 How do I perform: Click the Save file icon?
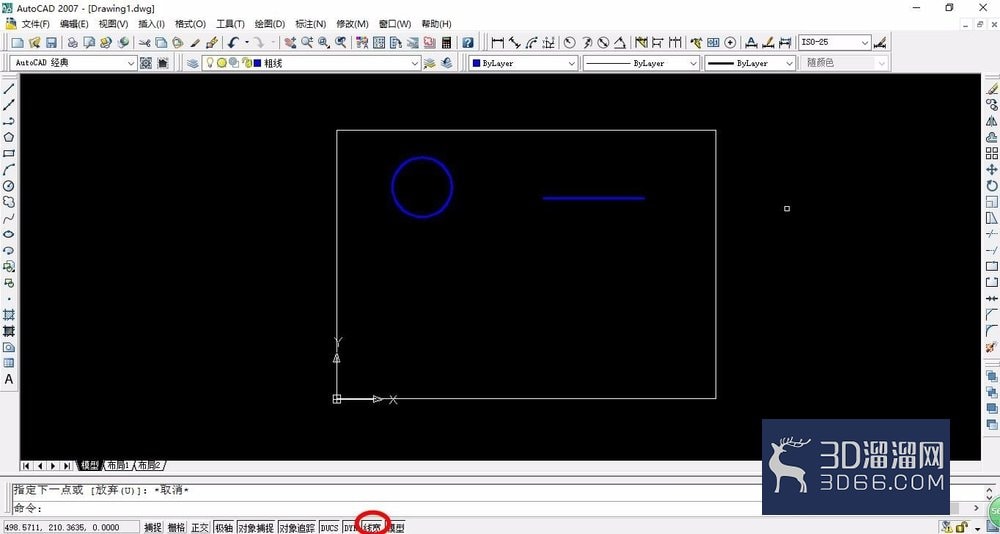click(x=51, y=43)
